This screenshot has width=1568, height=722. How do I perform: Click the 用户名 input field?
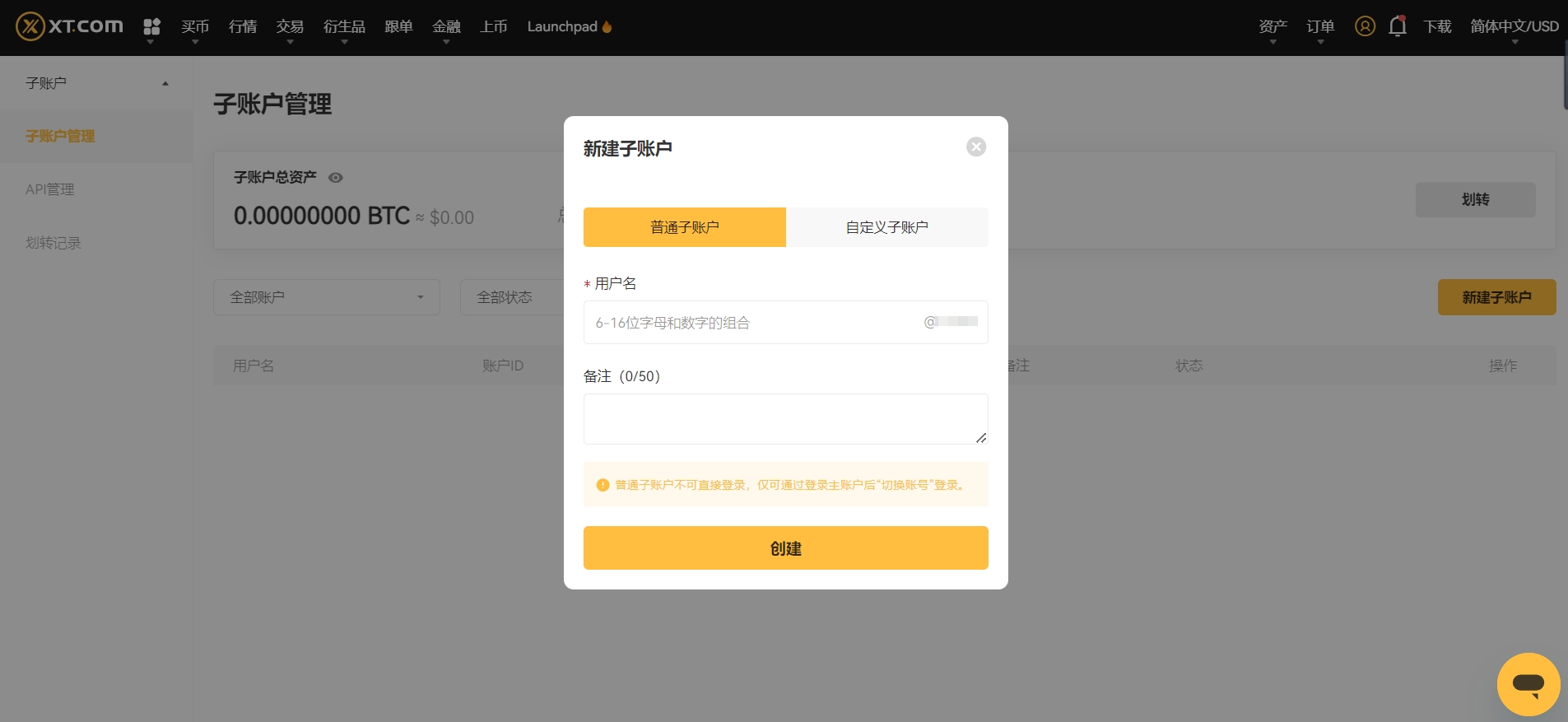coord(786,323)
